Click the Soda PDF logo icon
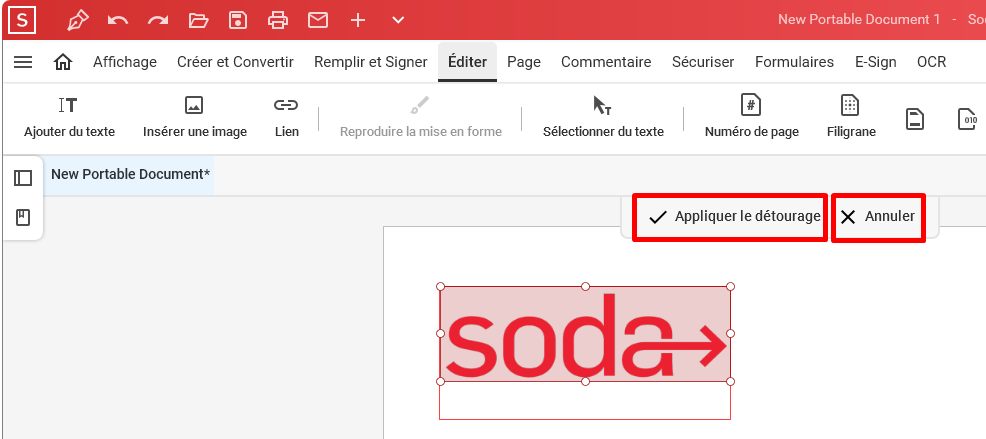Image resolution: width=986 pixels, height=439 pixels. tap(23, 20)
